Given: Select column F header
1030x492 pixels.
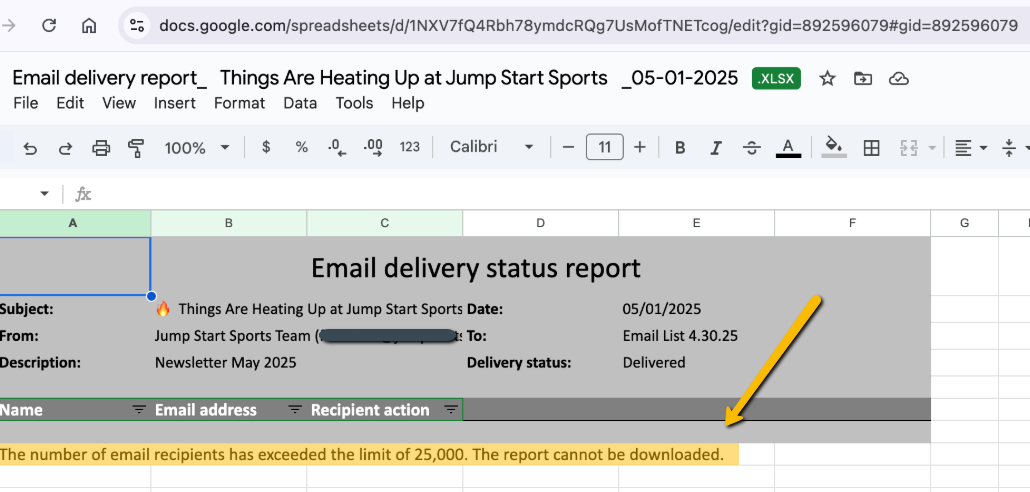Looking at the screenshot, I should pyautogui.click(x=853, y=223).
